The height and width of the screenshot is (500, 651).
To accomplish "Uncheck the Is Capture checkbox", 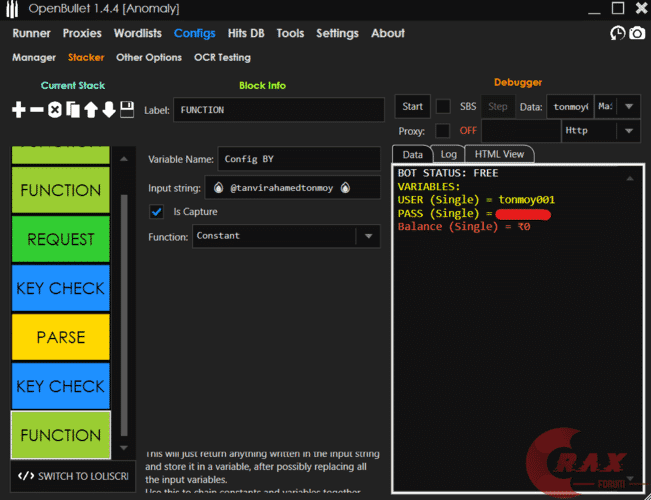I will click(156, 211).
